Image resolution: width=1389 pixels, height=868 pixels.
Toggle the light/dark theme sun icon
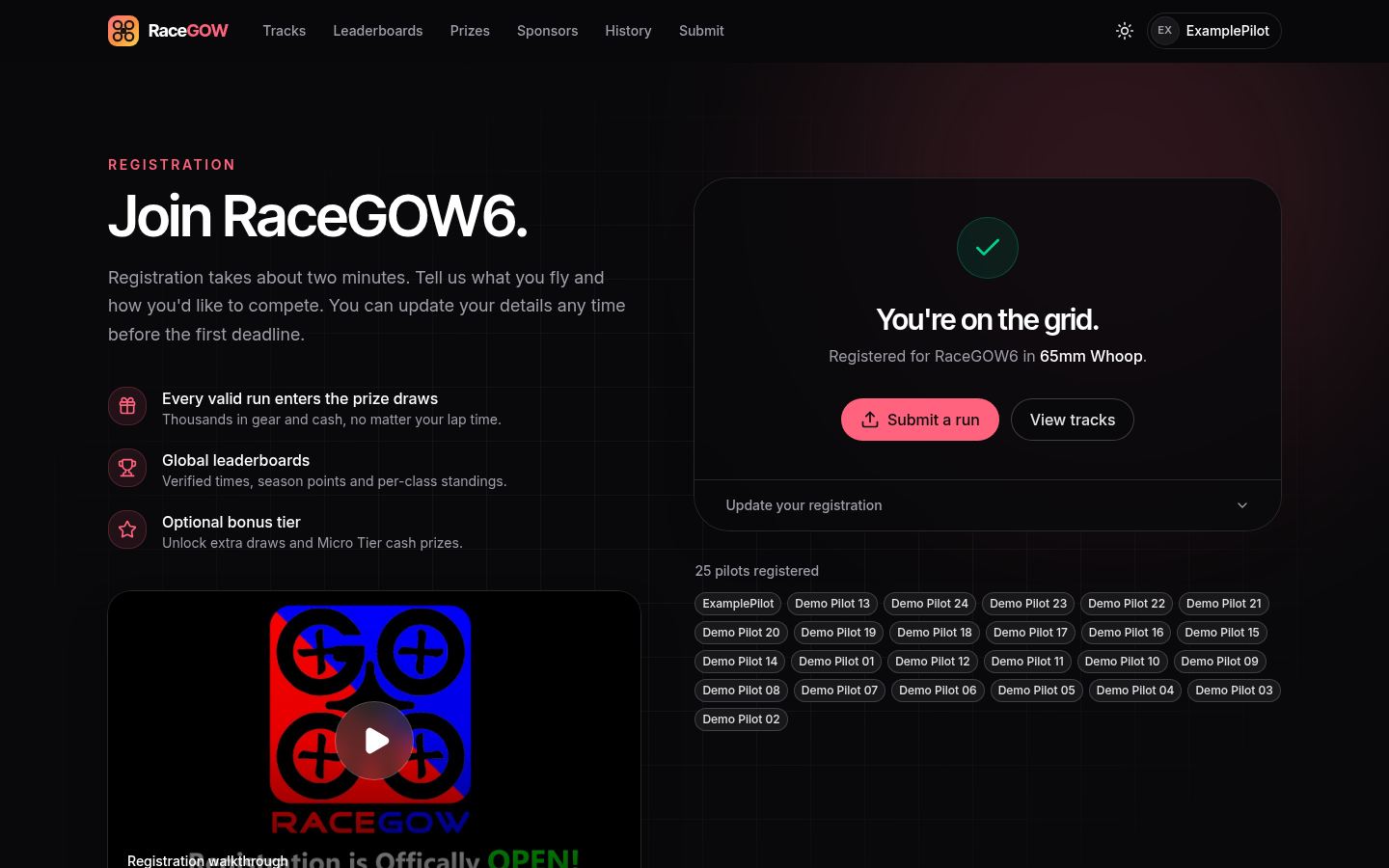pos(1125,31)
